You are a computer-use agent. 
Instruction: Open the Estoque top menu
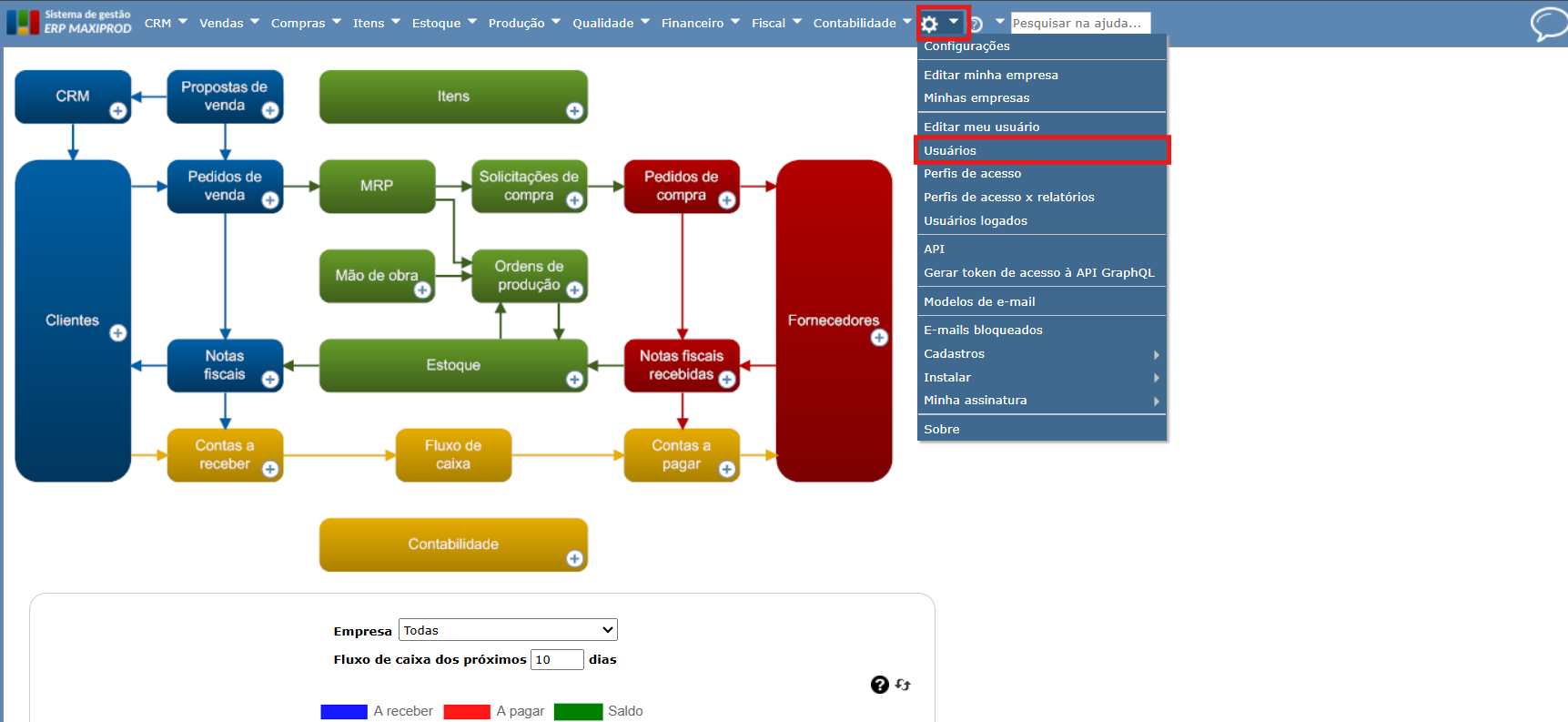pyautogui.click(x=444, y=23)
